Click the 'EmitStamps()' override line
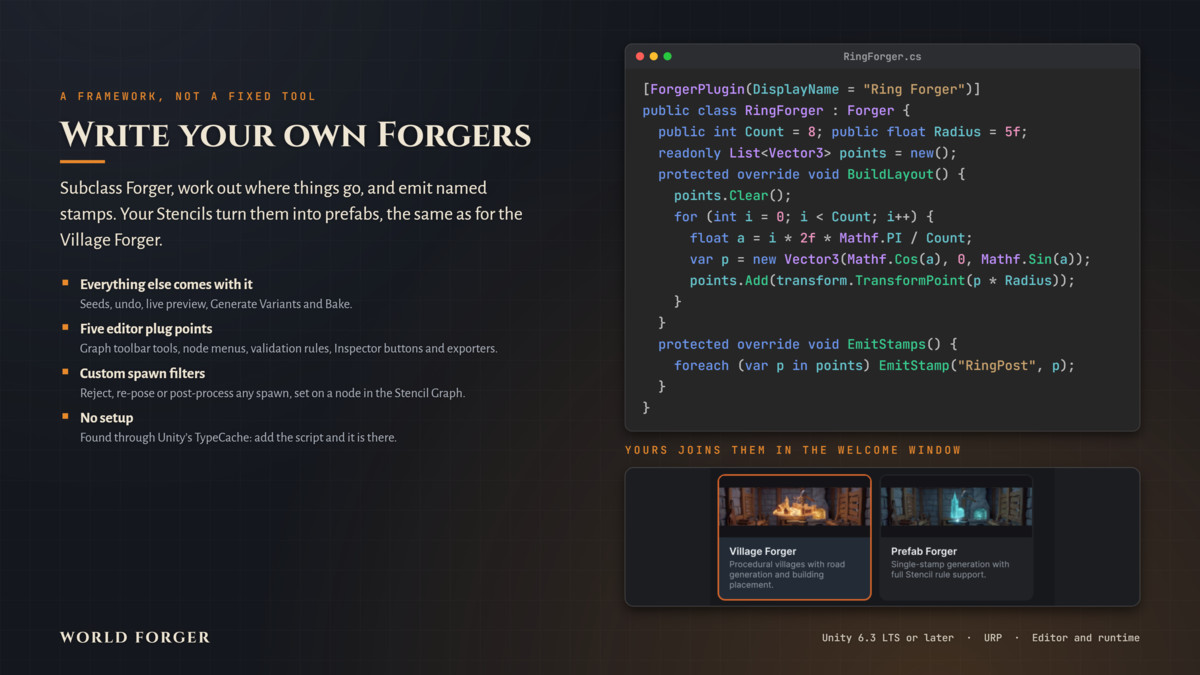The width and height of the screenshot is (1200, 675). point(807,344)
